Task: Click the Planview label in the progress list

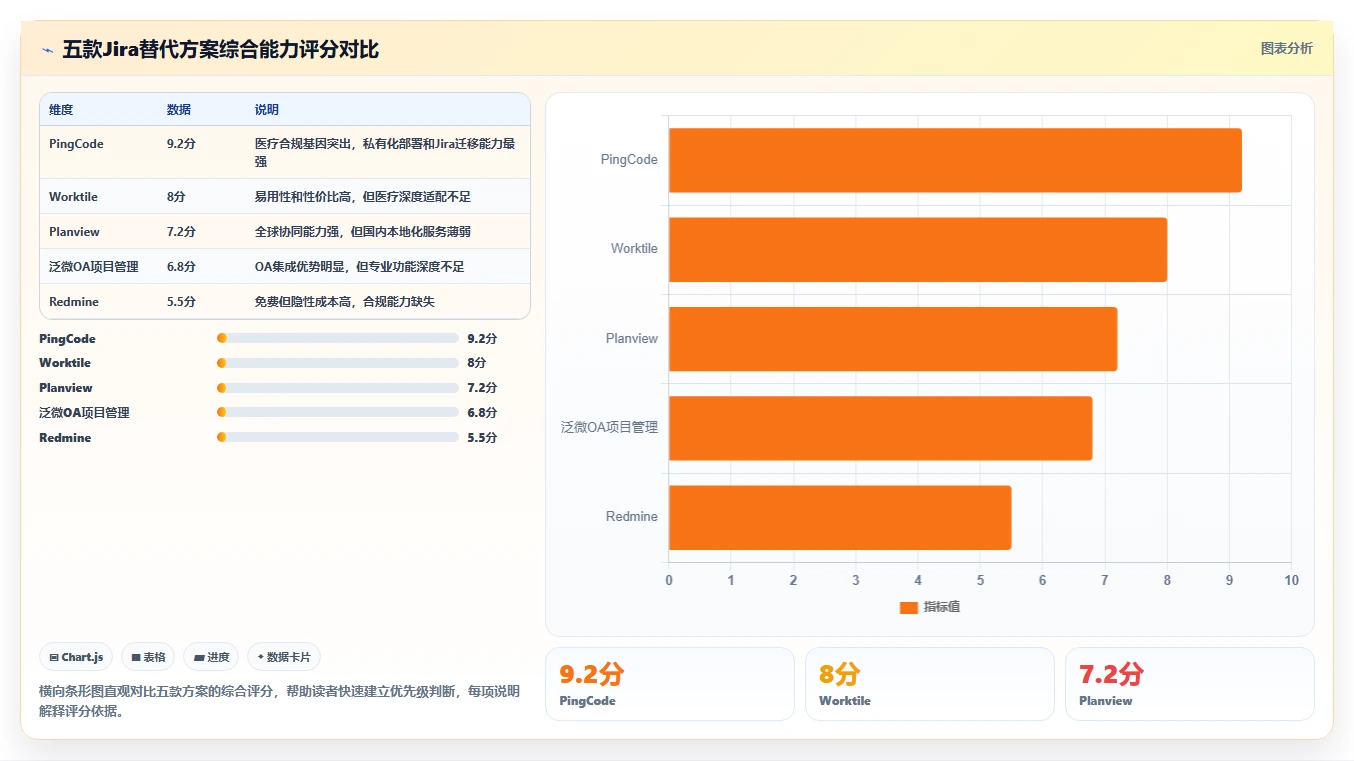Action: click(x=66, y=388)
